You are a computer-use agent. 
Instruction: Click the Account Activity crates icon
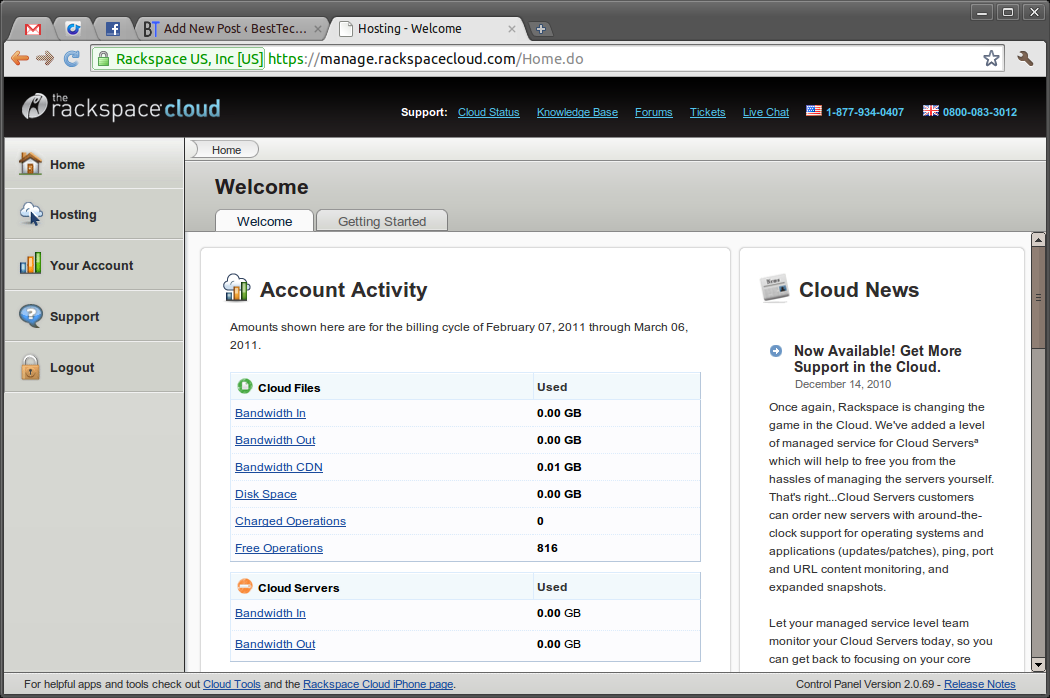(236, 287)
